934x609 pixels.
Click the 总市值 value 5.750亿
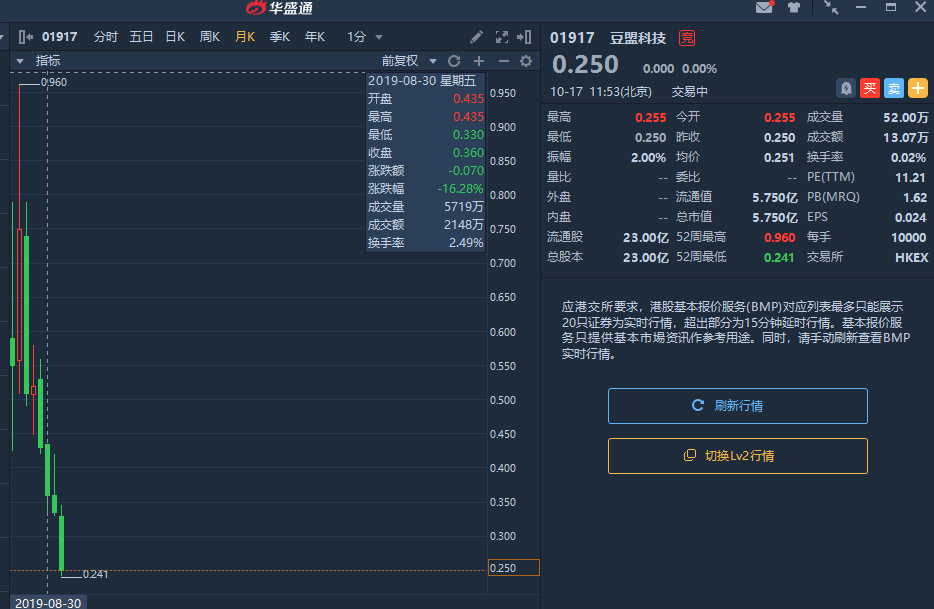click(775, 218)
